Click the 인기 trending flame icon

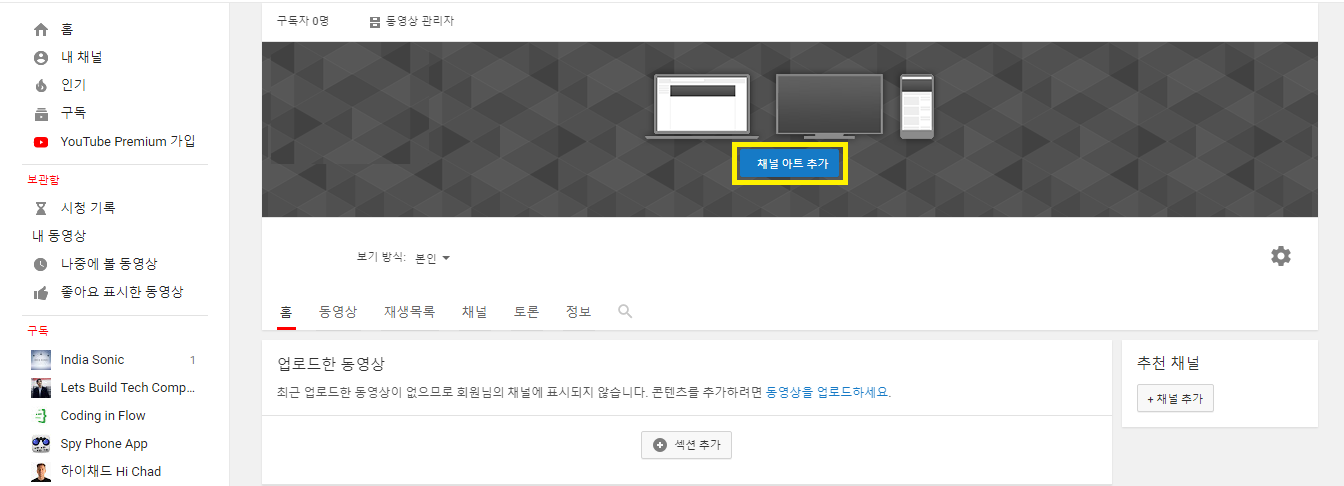click(x=40, y=85)
